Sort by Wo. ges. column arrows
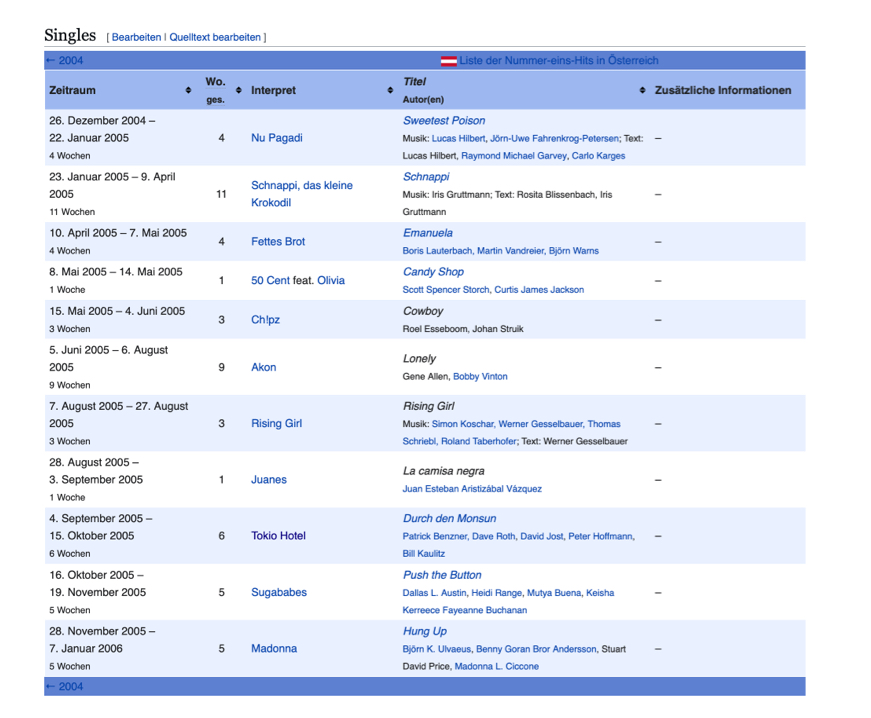The width and height of the screenshot is (871, 718). (238, 91)
